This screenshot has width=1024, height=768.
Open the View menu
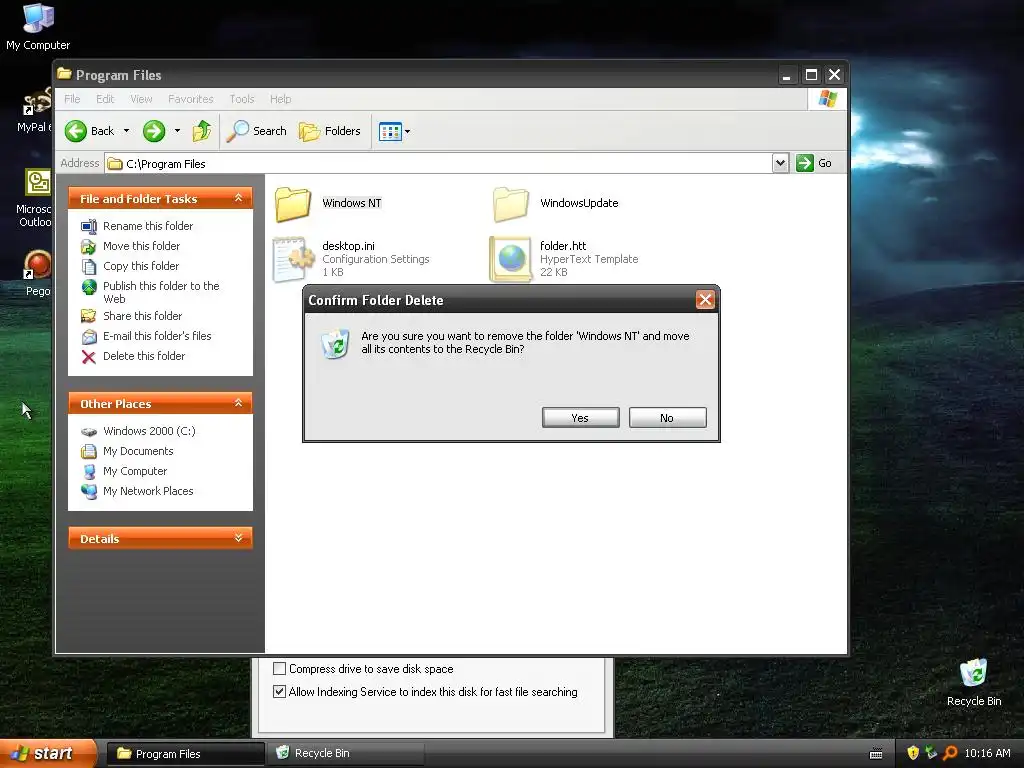141,99
